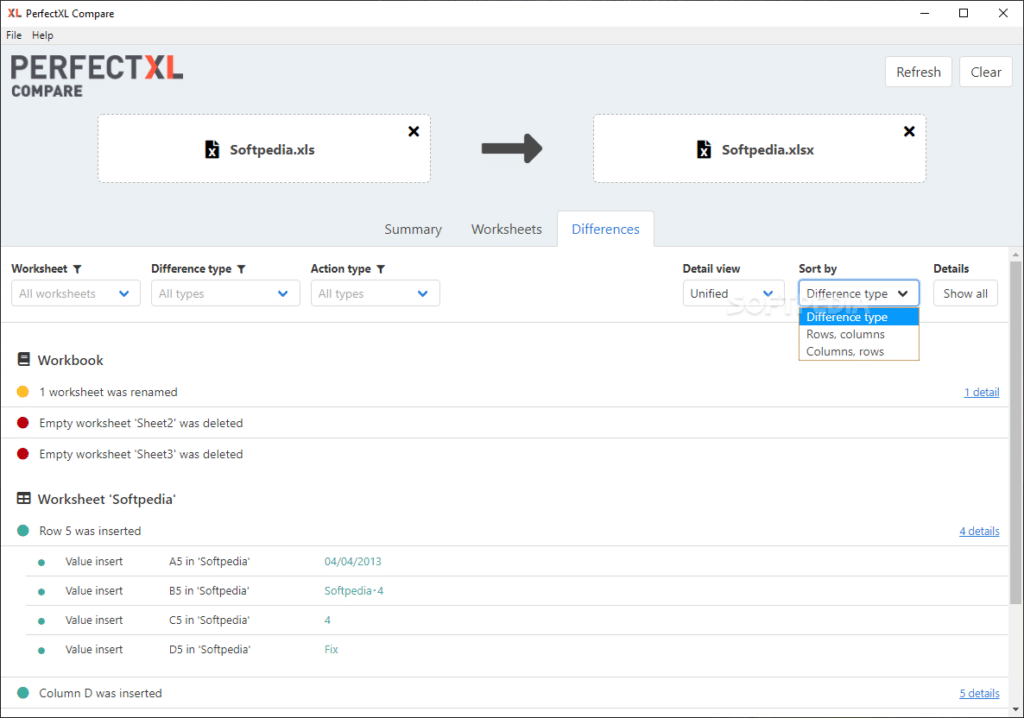The image size is (1024, 718).
Task: Click bullet dot for D5 value insert
Action: coord(41,651)
